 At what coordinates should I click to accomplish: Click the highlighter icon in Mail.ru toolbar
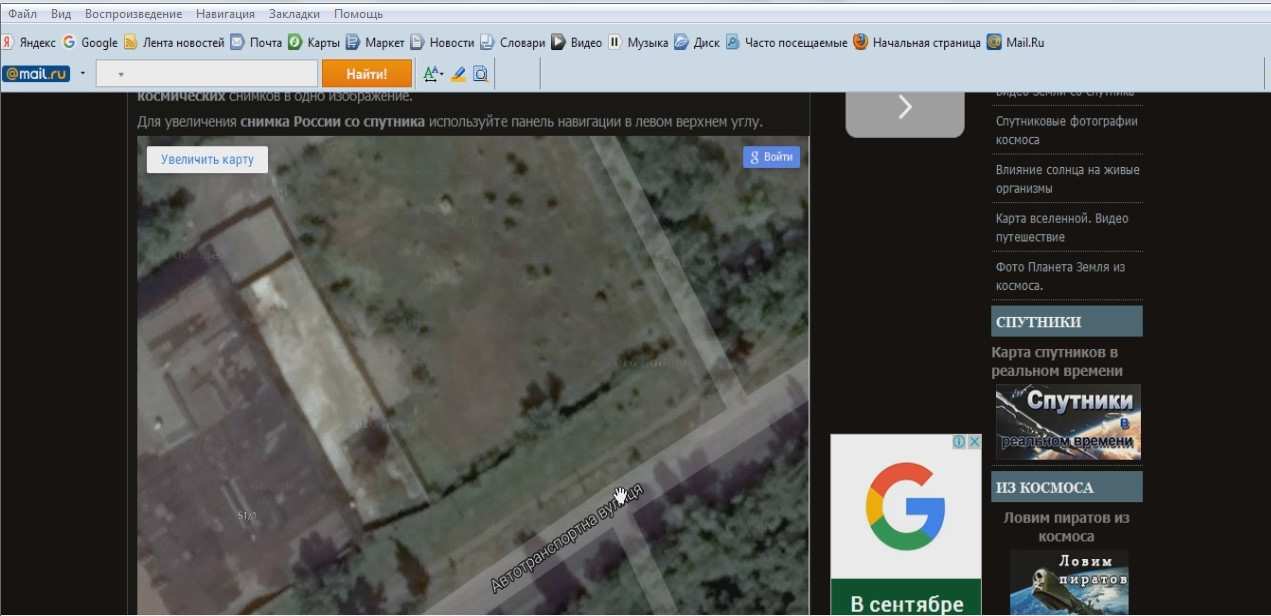(458, 74)
